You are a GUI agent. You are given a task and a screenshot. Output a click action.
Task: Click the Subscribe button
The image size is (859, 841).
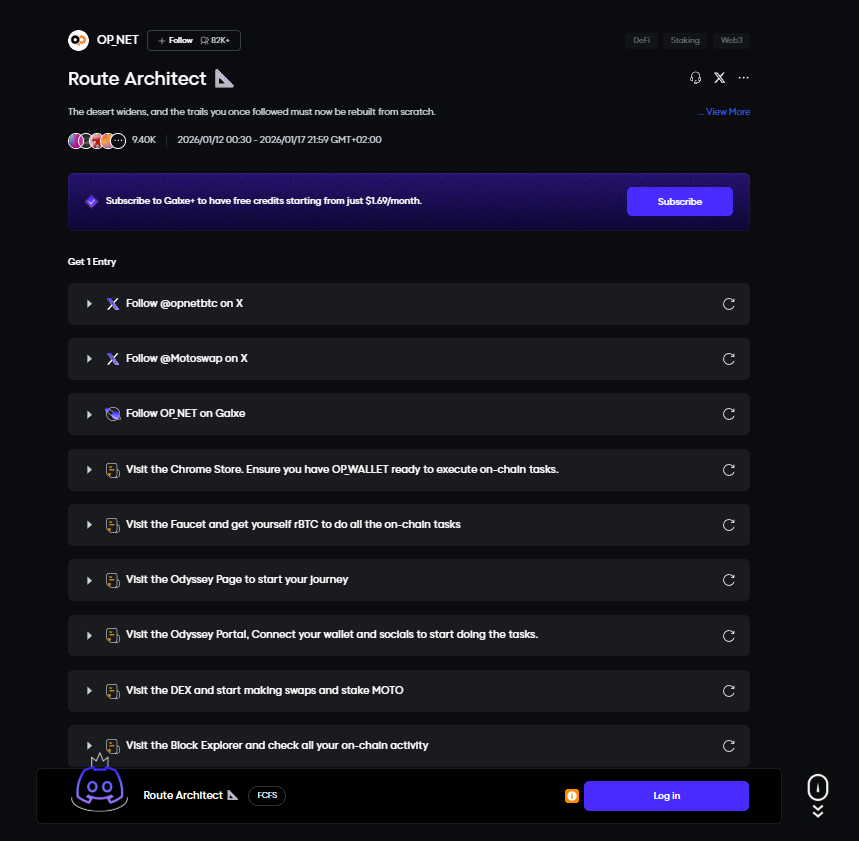click(679, 202)
